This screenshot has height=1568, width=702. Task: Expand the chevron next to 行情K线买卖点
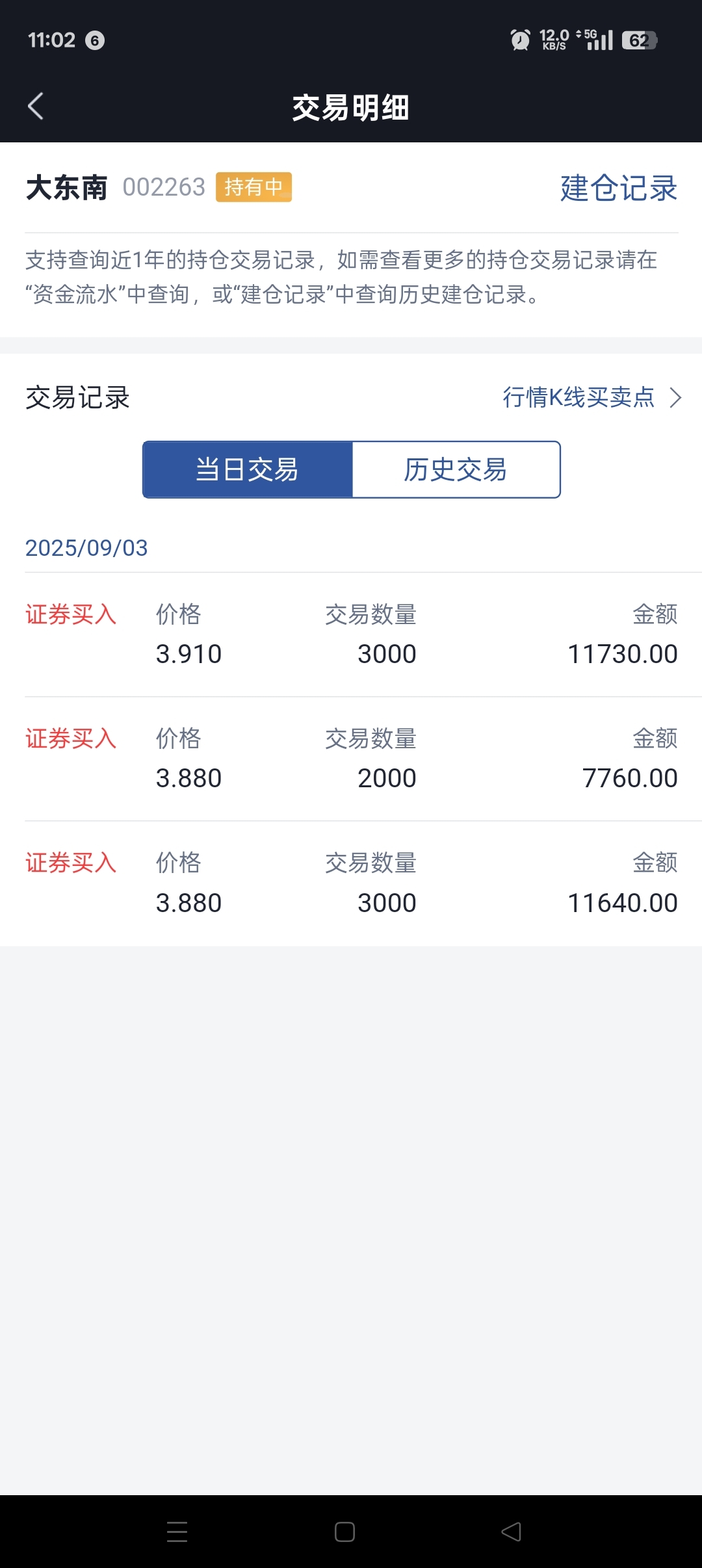(x=675, y=397)
